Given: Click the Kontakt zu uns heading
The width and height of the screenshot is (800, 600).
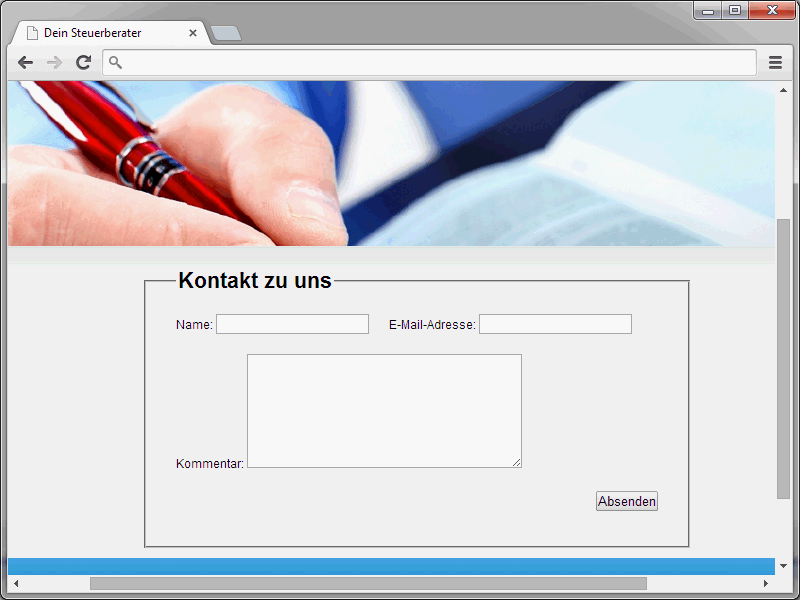Looking at the screenshot, I should [x=255, y=281].
